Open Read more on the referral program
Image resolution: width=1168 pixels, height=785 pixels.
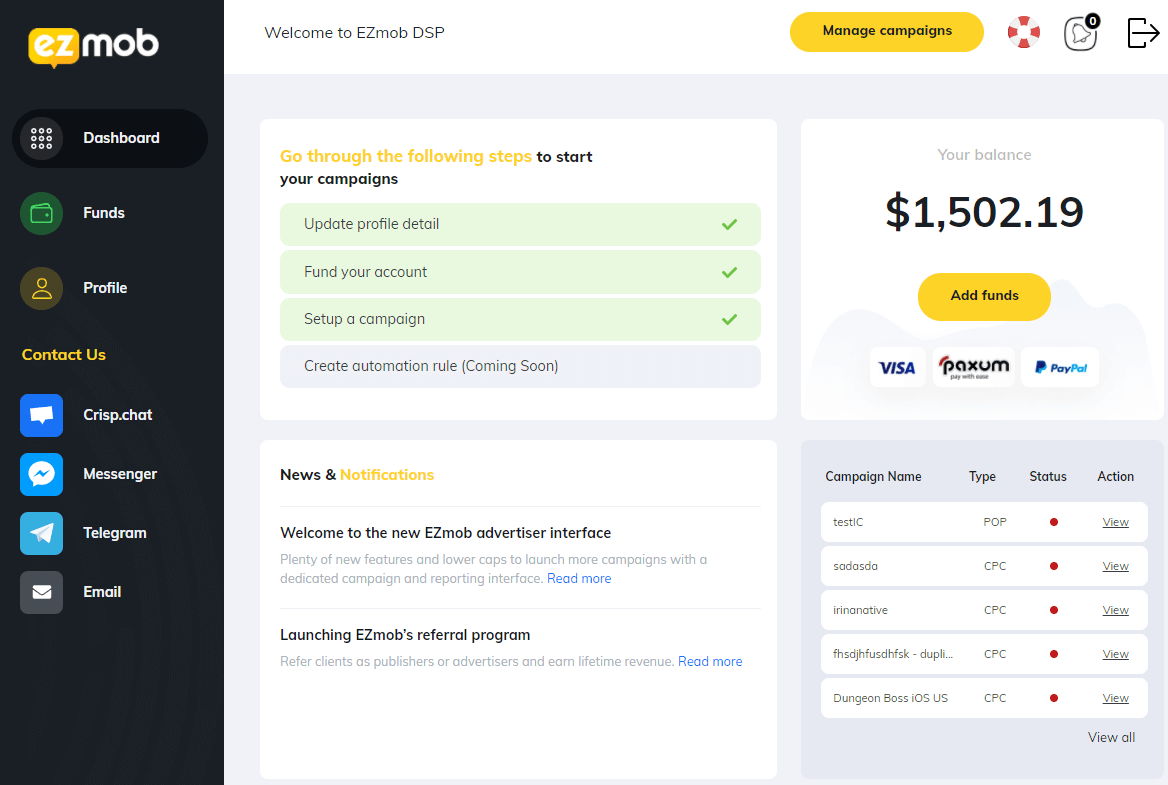(x=710, y=661)
